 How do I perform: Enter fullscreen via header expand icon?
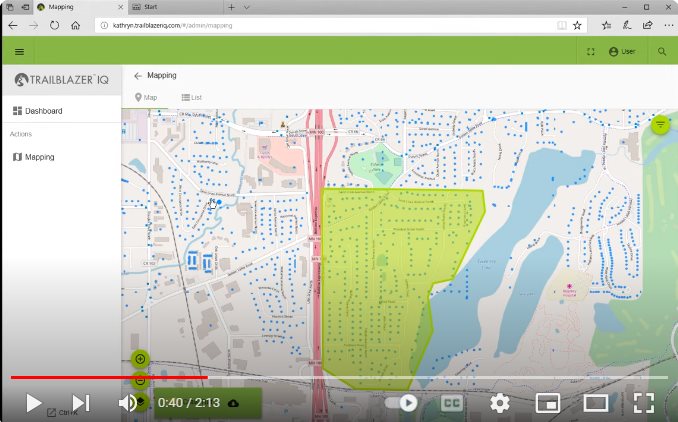[591, 51]
